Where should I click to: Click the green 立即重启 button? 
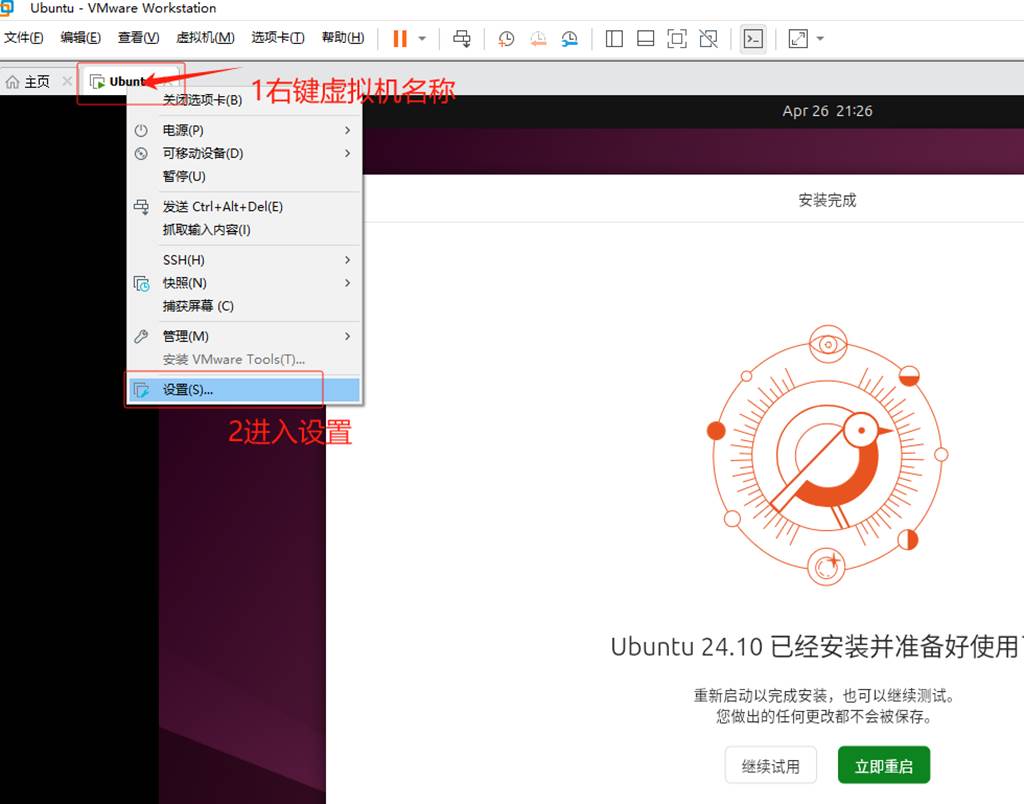[x=884, y=765]
